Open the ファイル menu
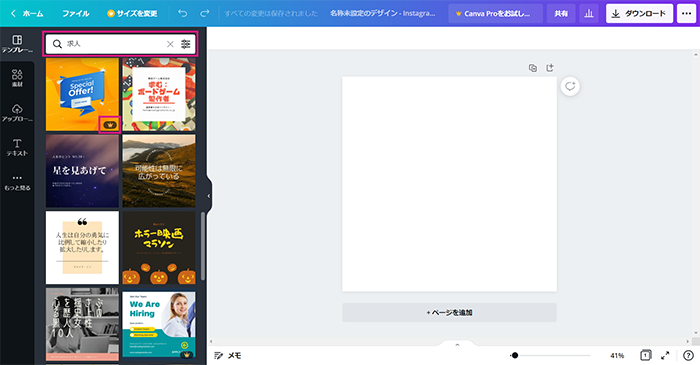The height and width of the screenshot is (365, 700). [75, 13]
